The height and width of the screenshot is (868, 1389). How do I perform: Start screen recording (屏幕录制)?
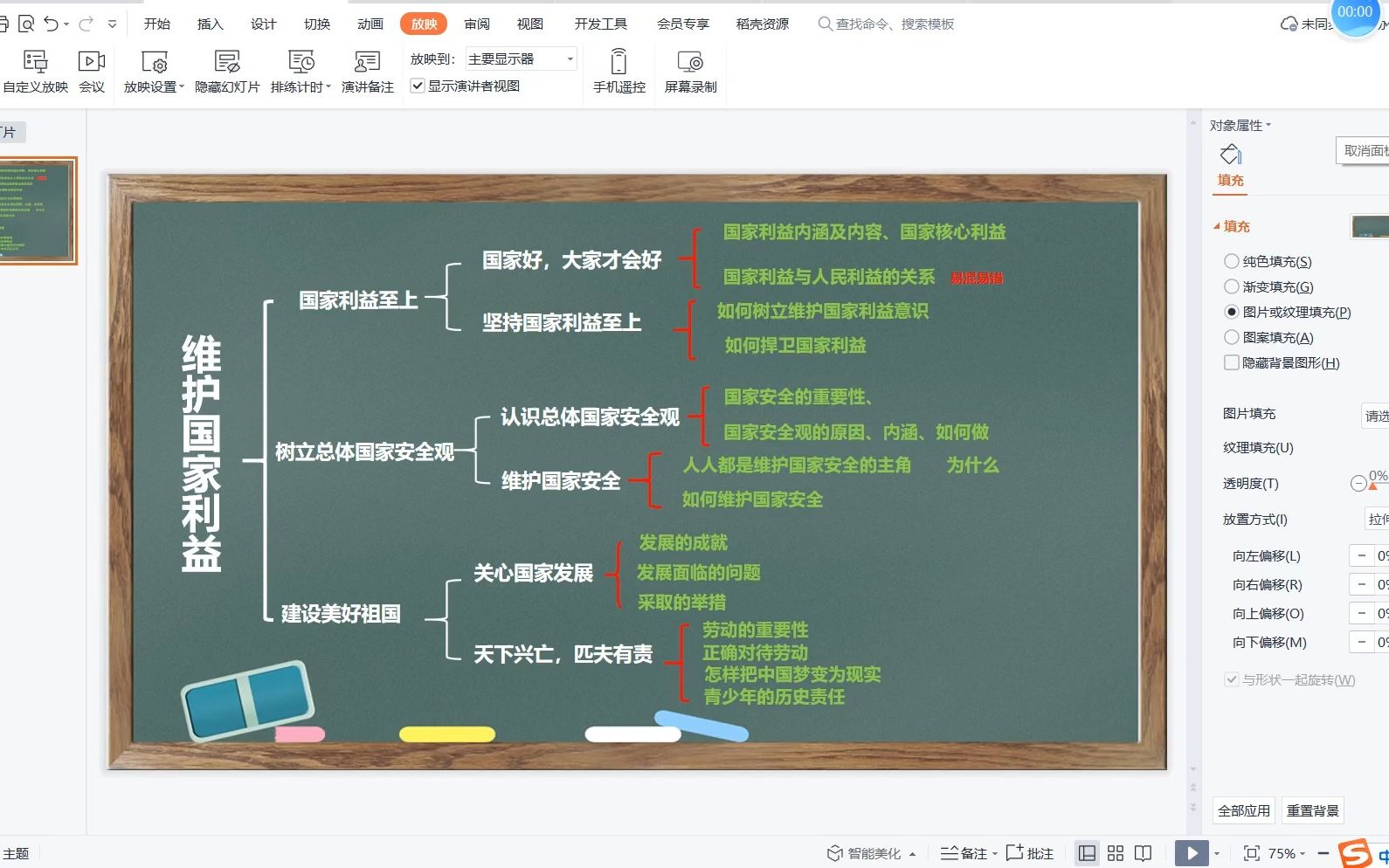(690, 72)
